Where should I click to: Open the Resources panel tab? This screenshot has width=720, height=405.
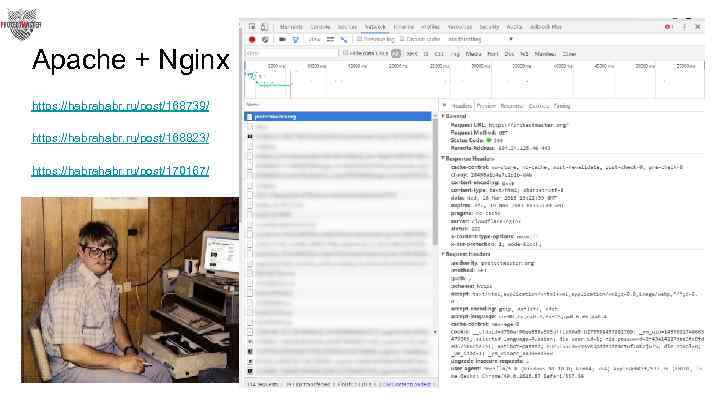point(460,27)
